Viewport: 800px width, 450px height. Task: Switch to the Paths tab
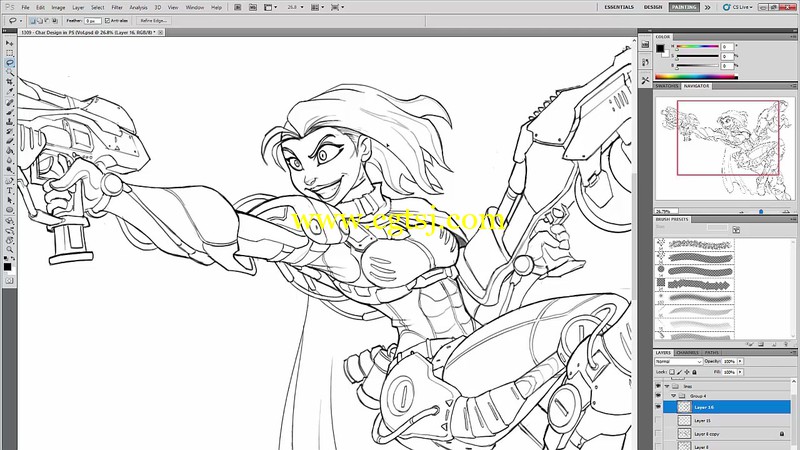pos(711,353)
